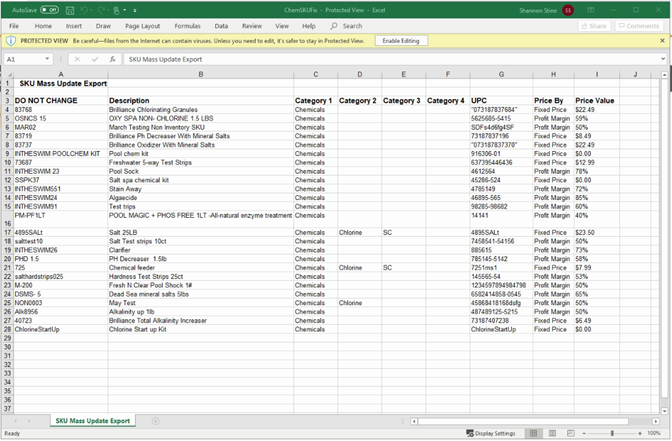Image resolution: width=672 pixels, height=441 pixels.
Task: Select the SKU Mass Update Export sheet tab
Action: [x=93, y=421]
